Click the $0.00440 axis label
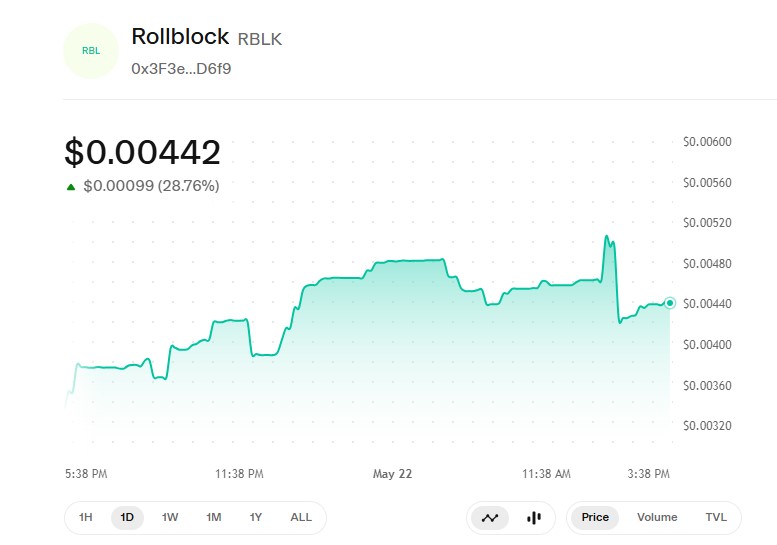This screenshot has width=777, height=545. 707,304
